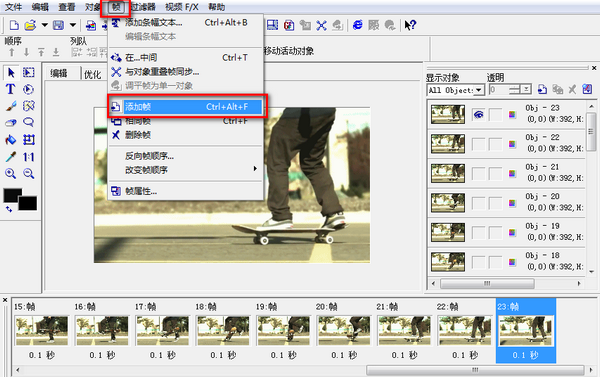Swap foreground and background colors
This screenshot has height=377, width=600.
coord(8,209)
